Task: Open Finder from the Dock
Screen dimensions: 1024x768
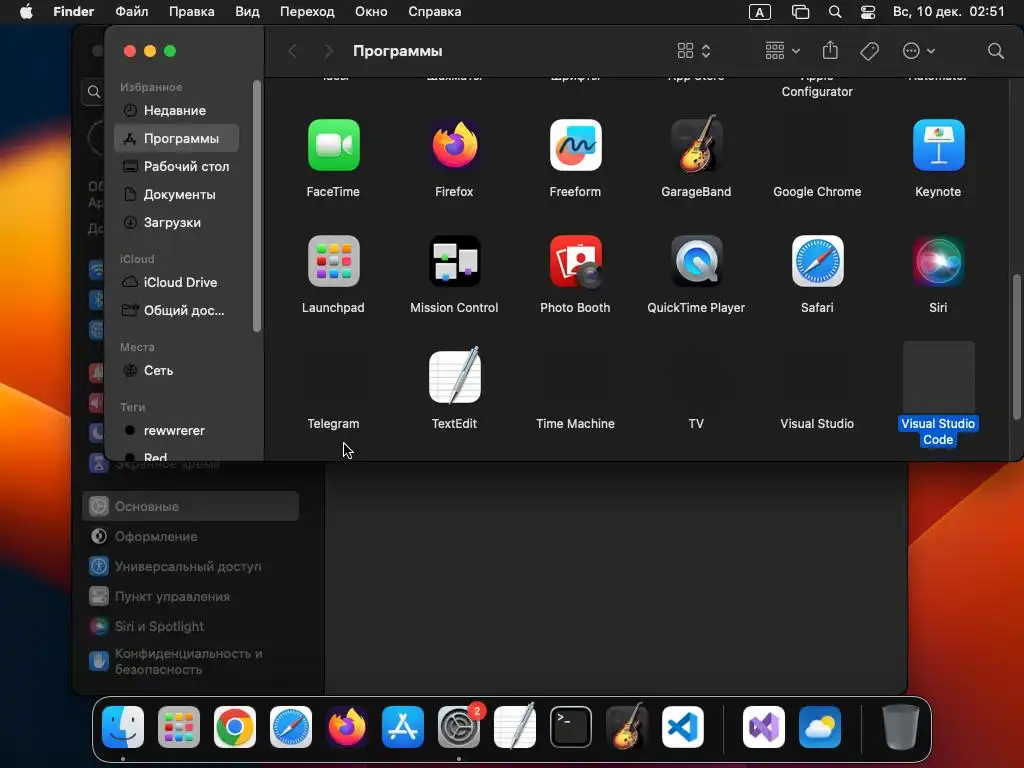Action: [x=123, y=727]
